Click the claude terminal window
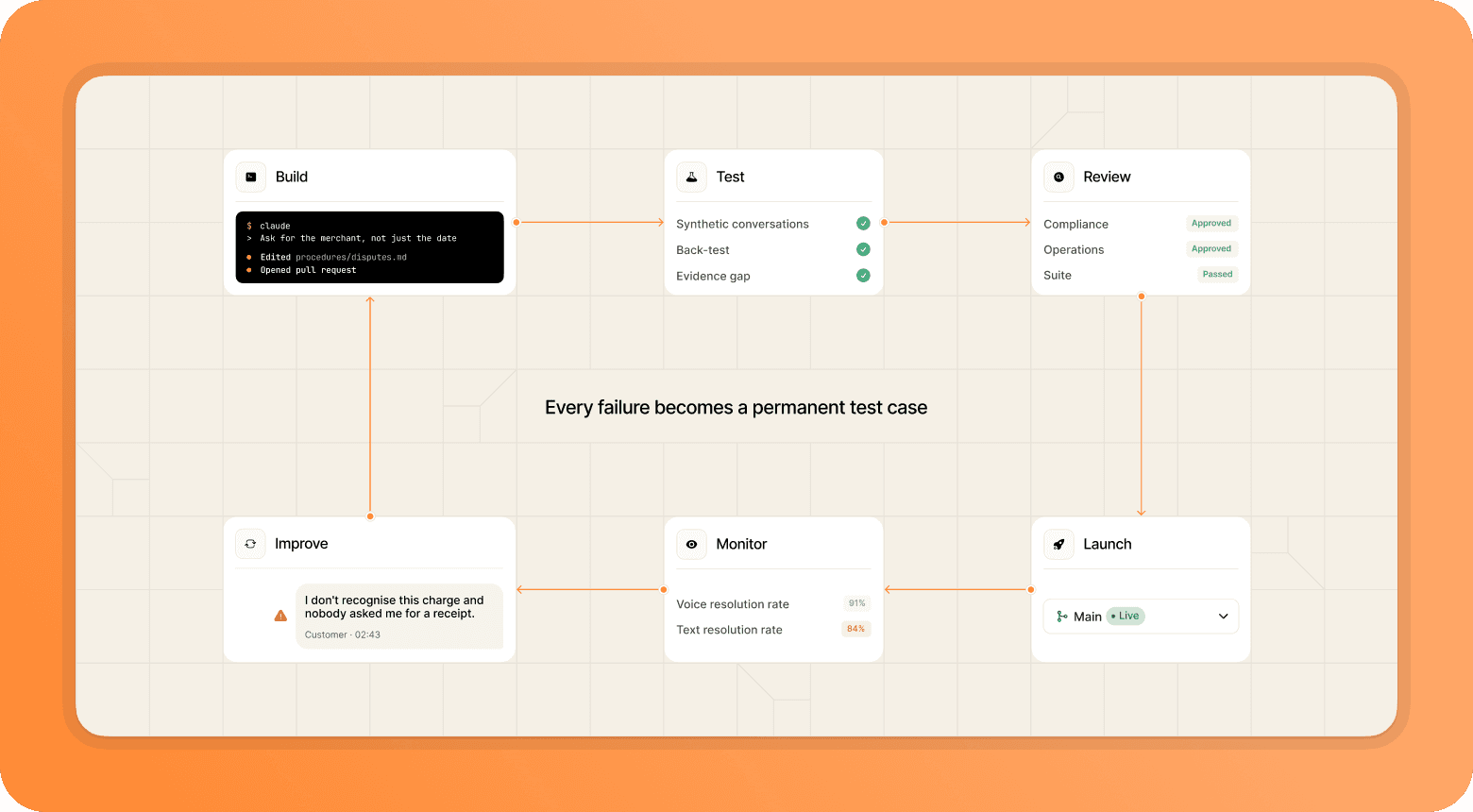 [x=370, y=247]
